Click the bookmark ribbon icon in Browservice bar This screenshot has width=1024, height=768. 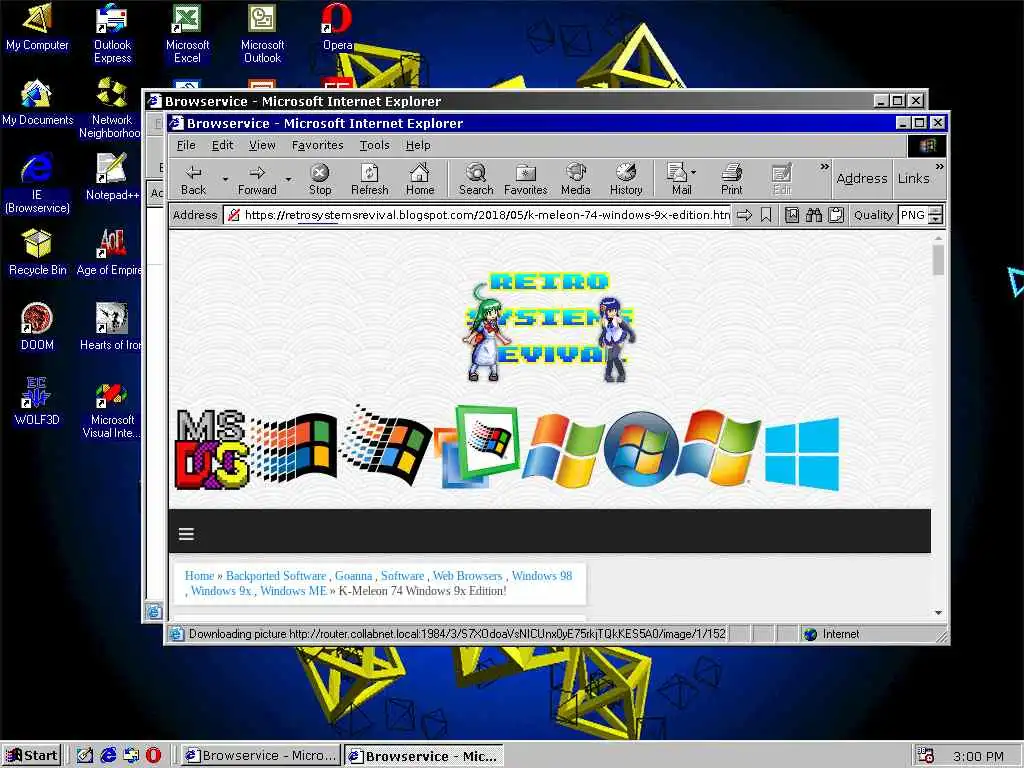(766, 215)
